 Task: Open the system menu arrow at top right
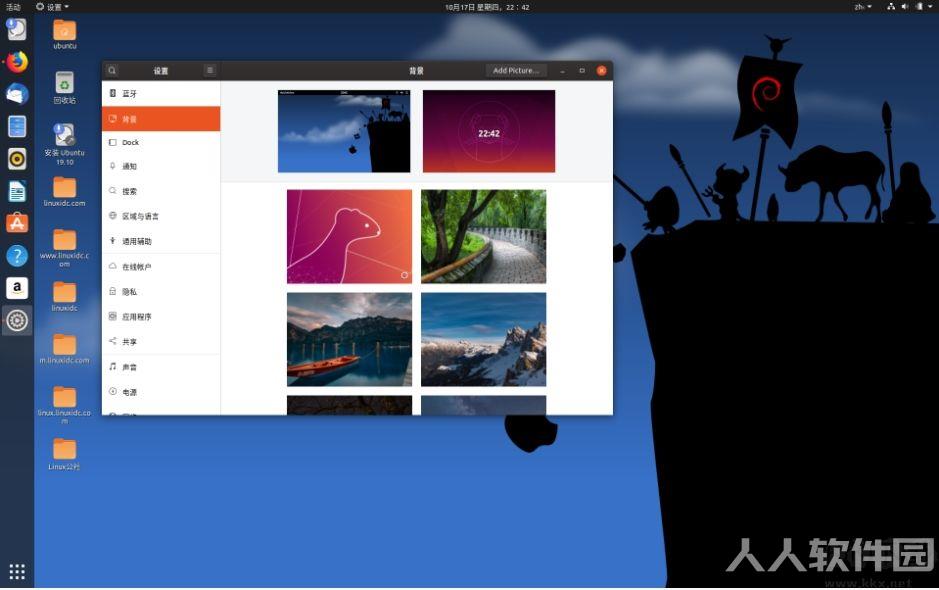point(930,7)
